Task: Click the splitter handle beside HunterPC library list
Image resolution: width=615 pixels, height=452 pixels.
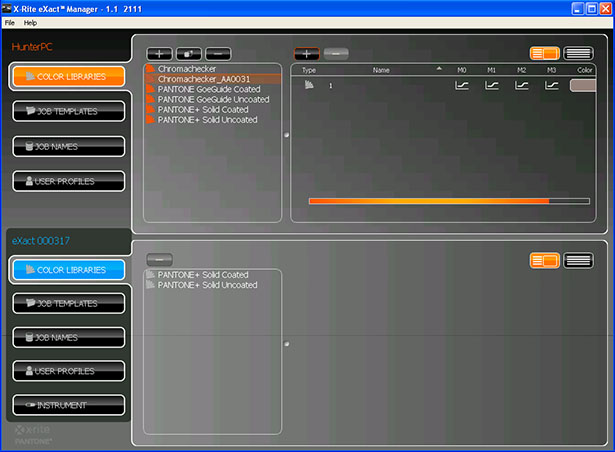Action: coord(286,135)
